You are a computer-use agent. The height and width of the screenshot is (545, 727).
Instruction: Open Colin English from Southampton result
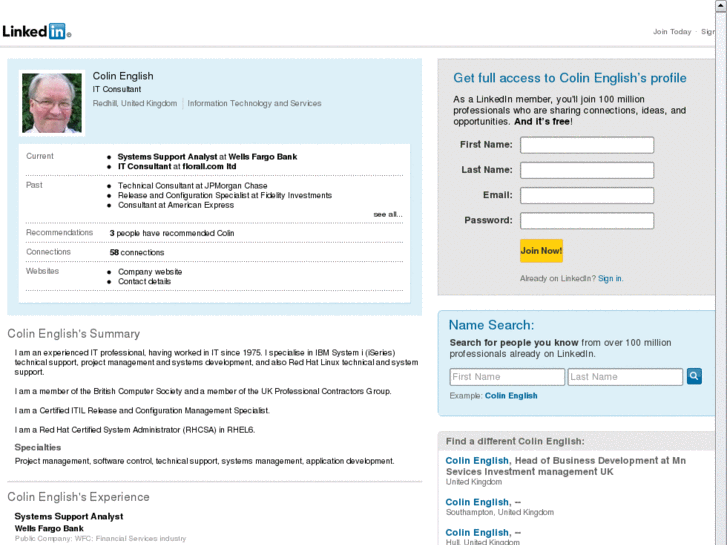click(x=477, y=502)
